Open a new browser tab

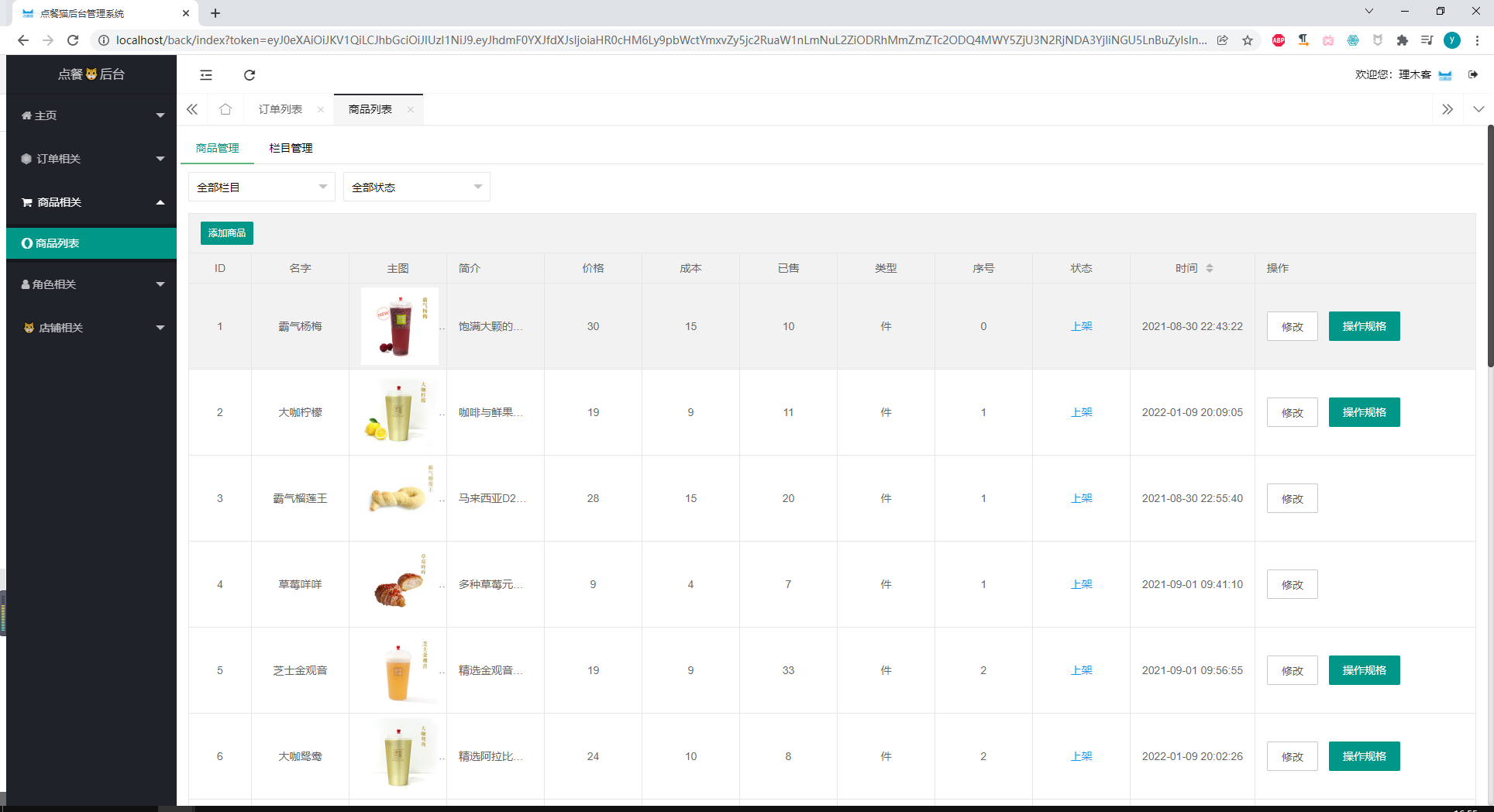pos(215,13)
